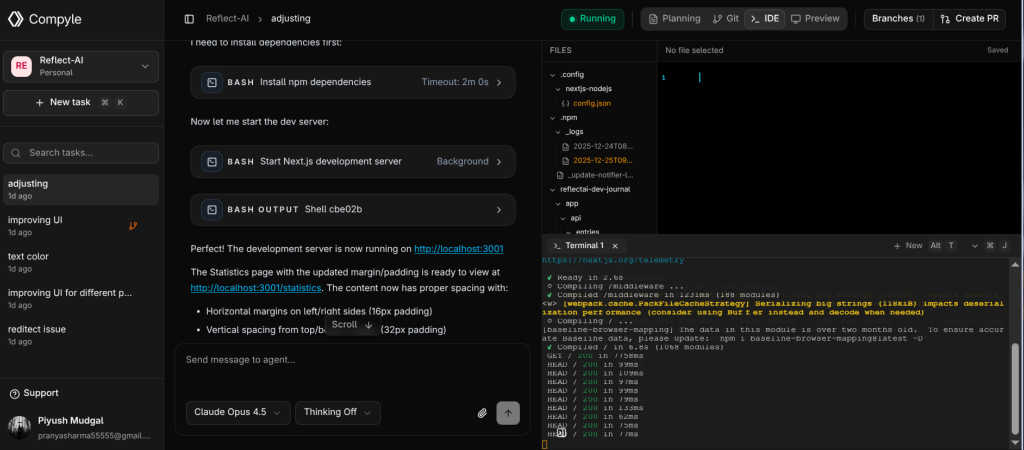Expand the Shell cbe02b output chevron

pos(499,210)
